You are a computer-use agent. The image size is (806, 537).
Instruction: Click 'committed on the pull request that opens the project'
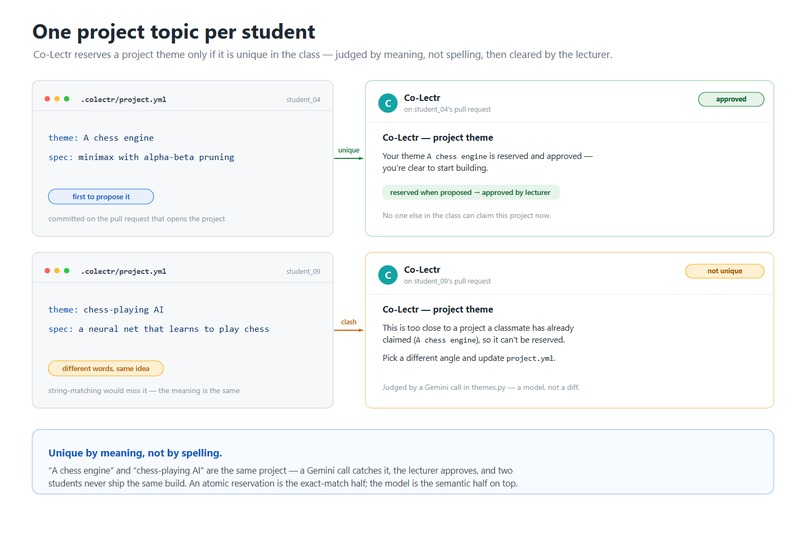coord(137,219)
